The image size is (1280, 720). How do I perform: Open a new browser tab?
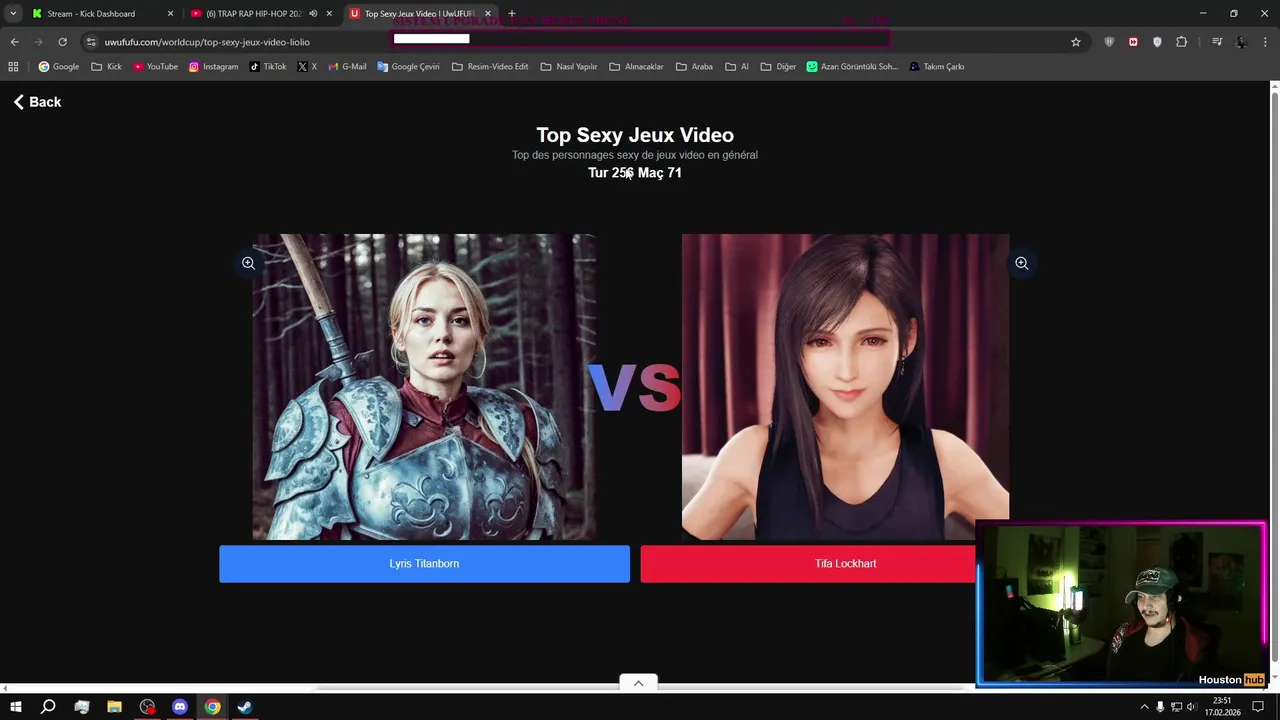pyautogui.click(x=512, y=14)
